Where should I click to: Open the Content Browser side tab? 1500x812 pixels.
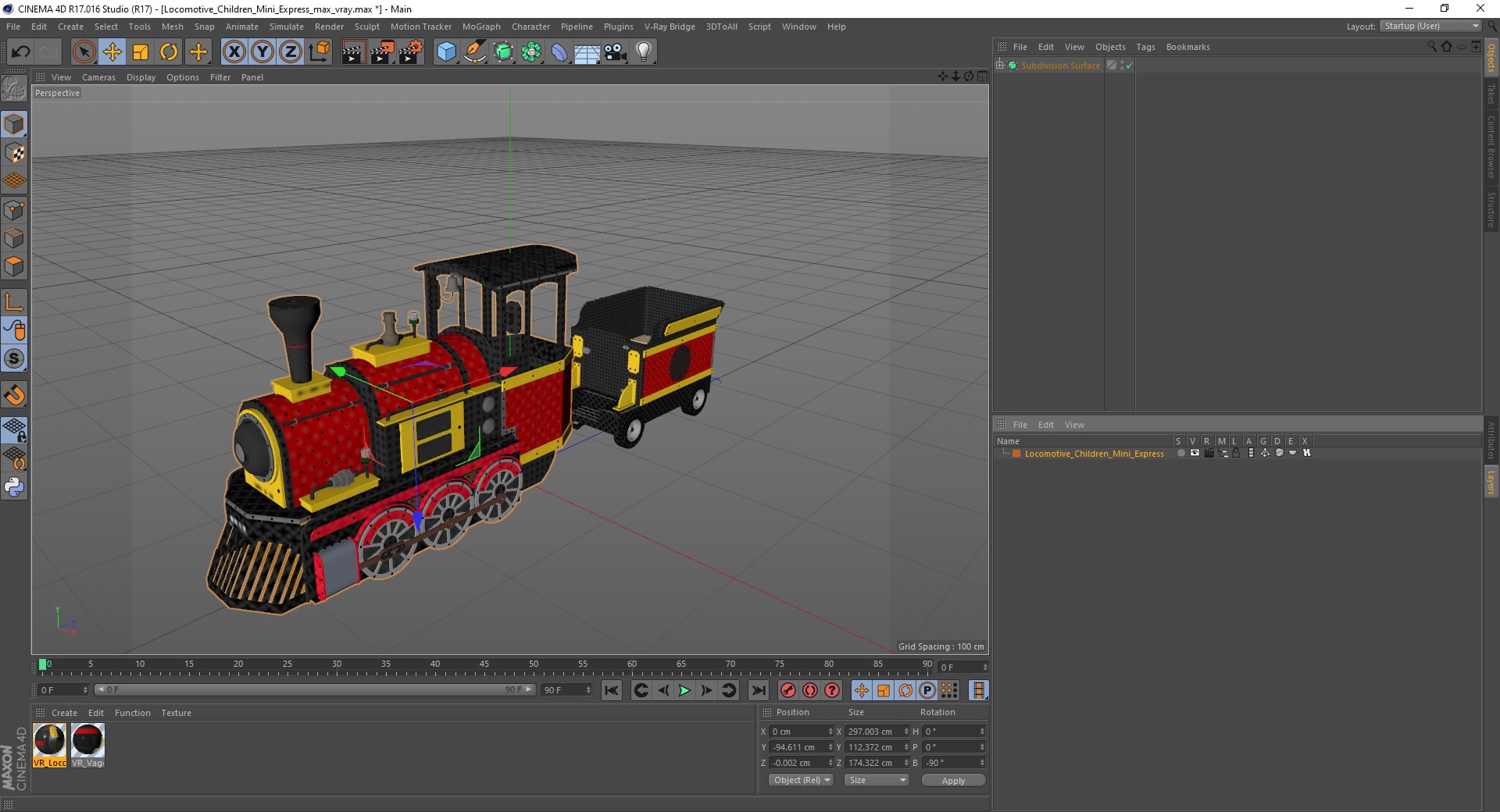coord(1491,147)
